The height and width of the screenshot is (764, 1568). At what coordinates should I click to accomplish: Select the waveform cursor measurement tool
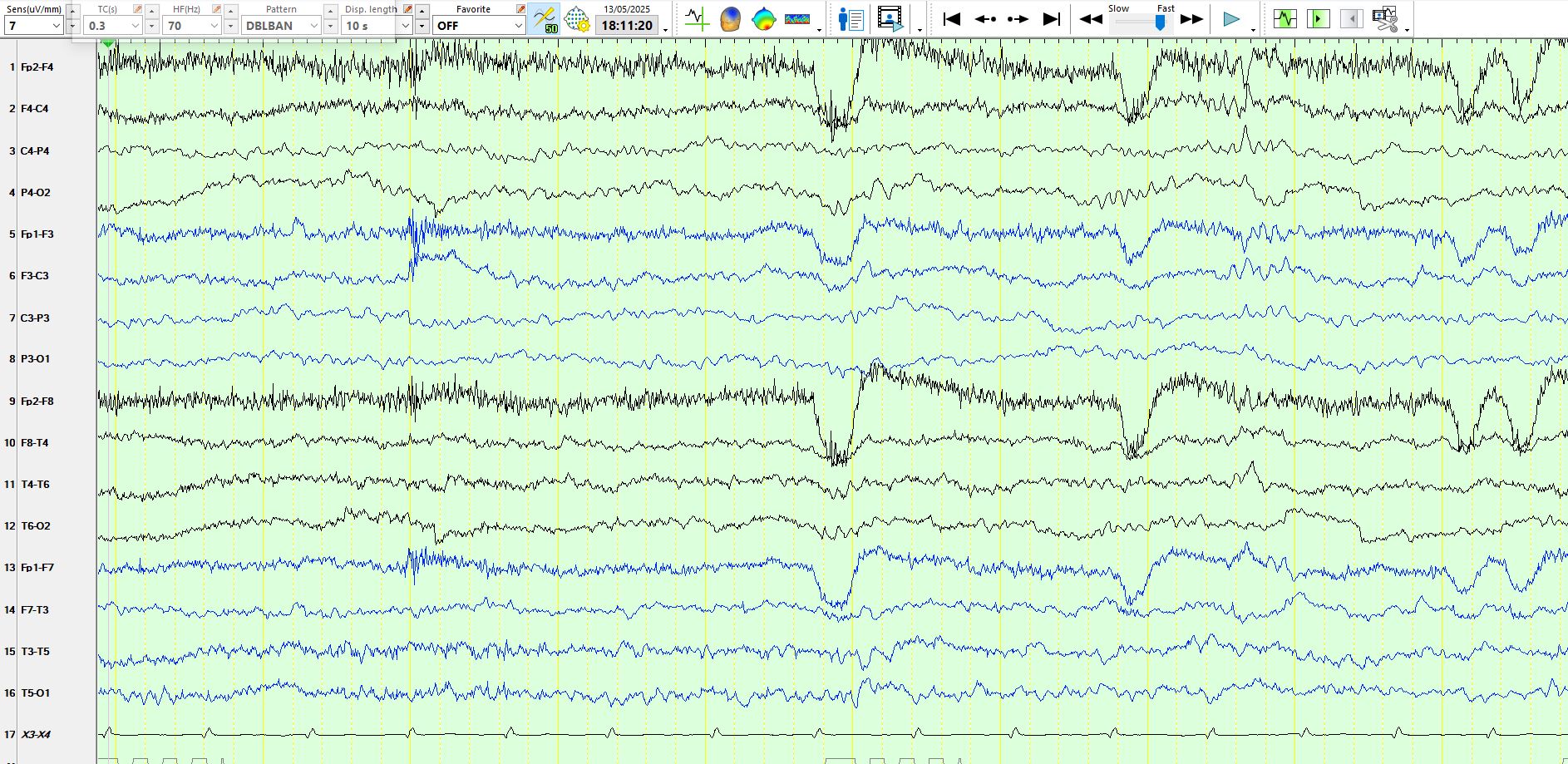tap(697, 19)
